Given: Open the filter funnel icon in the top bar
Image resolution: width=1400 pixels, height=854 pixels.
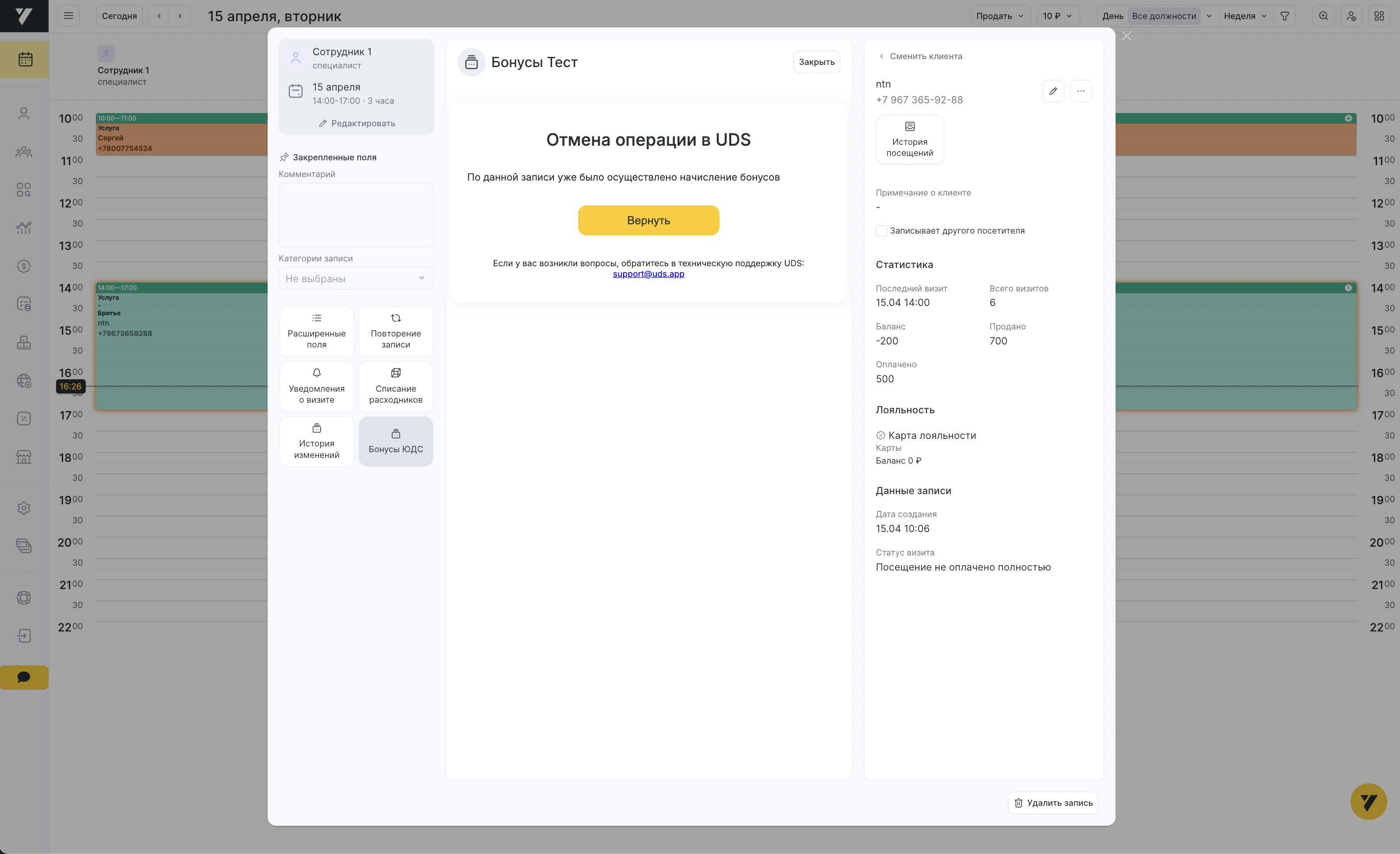Looking at the screenshot, I should 1284,16.
